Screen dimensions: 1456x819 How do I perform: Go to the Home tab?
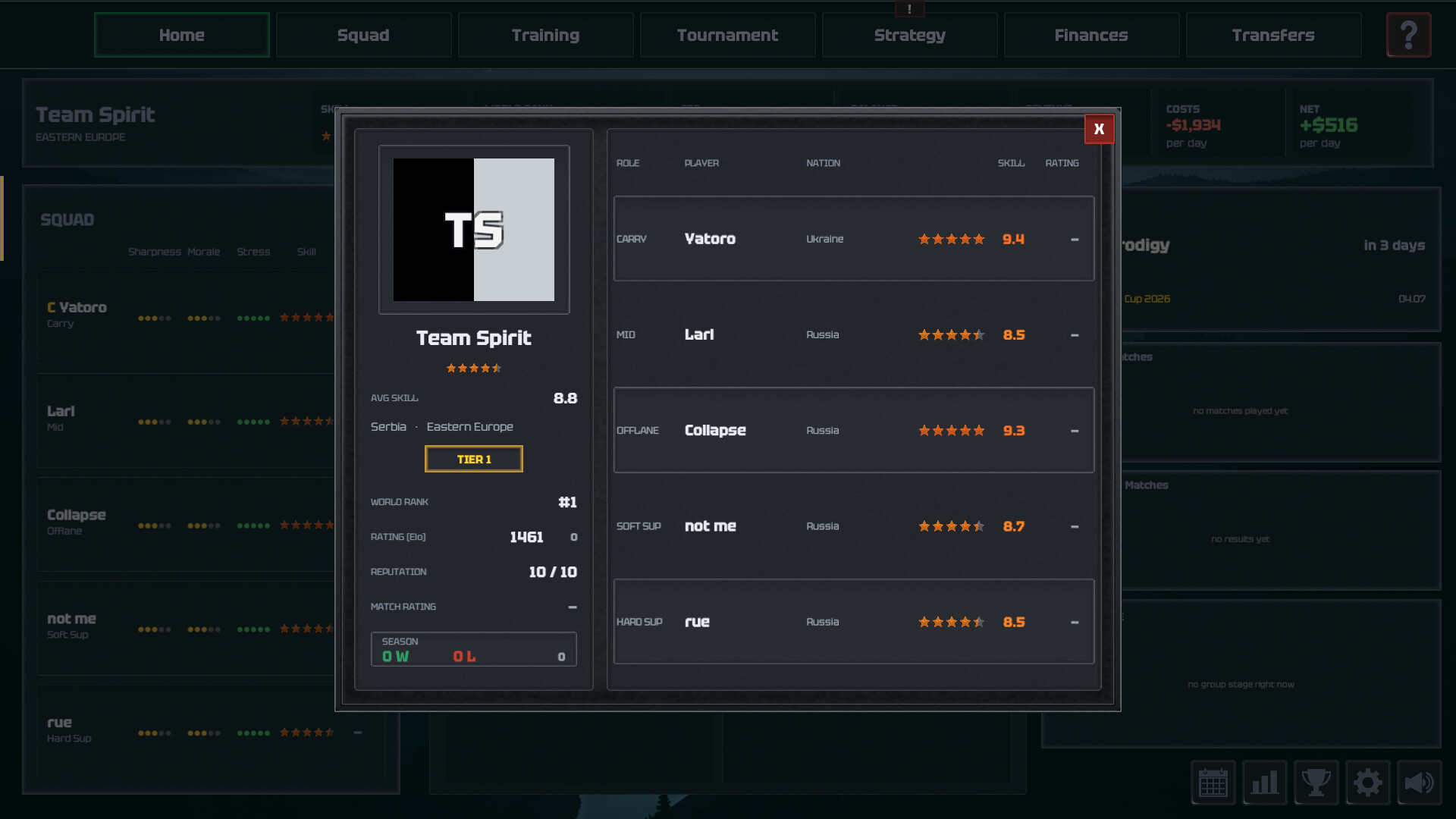click(182, 35)
